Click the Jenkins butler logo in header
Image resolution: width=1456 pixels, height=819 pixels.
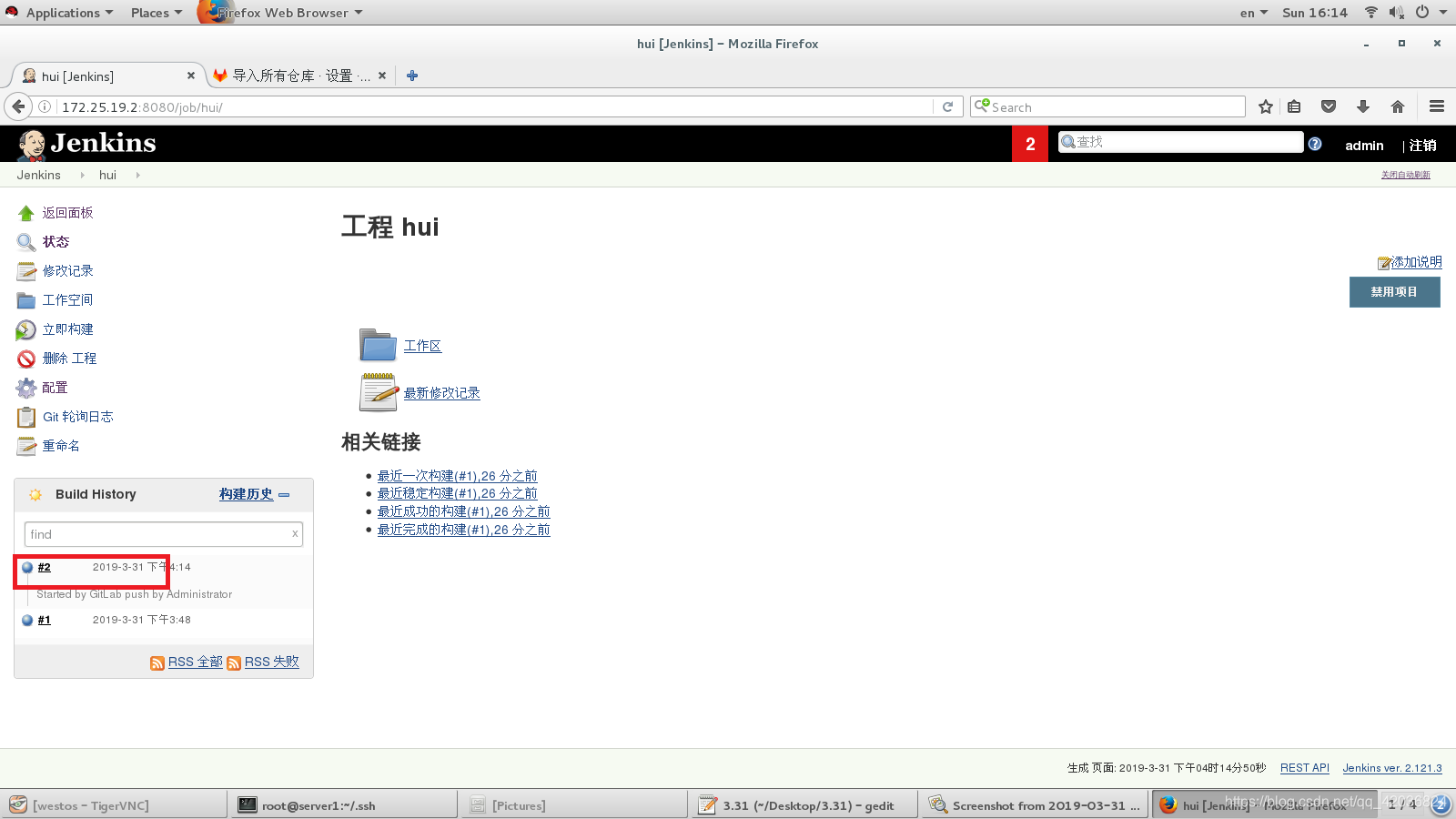[32, 144]
